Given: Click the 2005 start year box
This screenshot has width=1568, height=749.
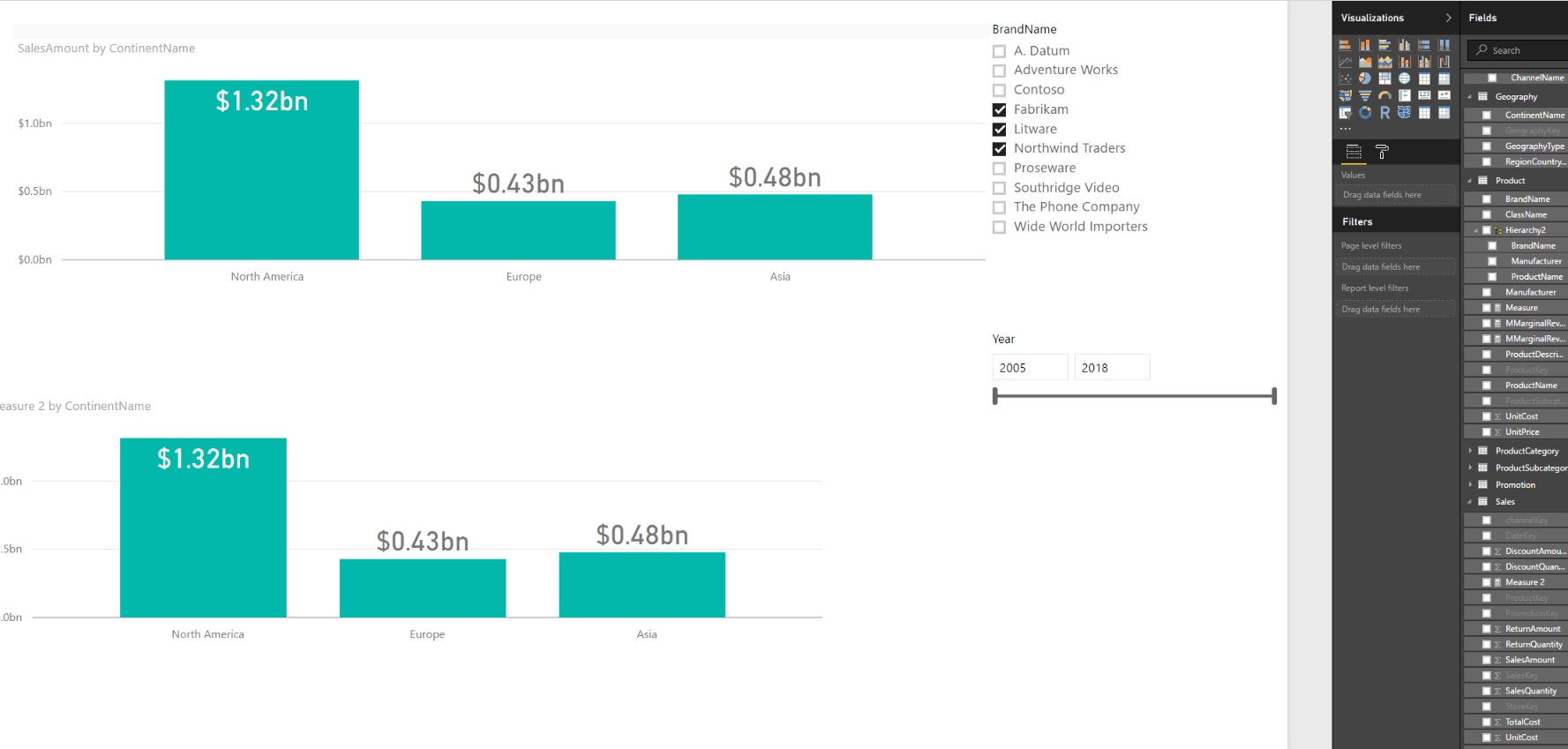Looking at the screenshot, I should click(1031, 368).
